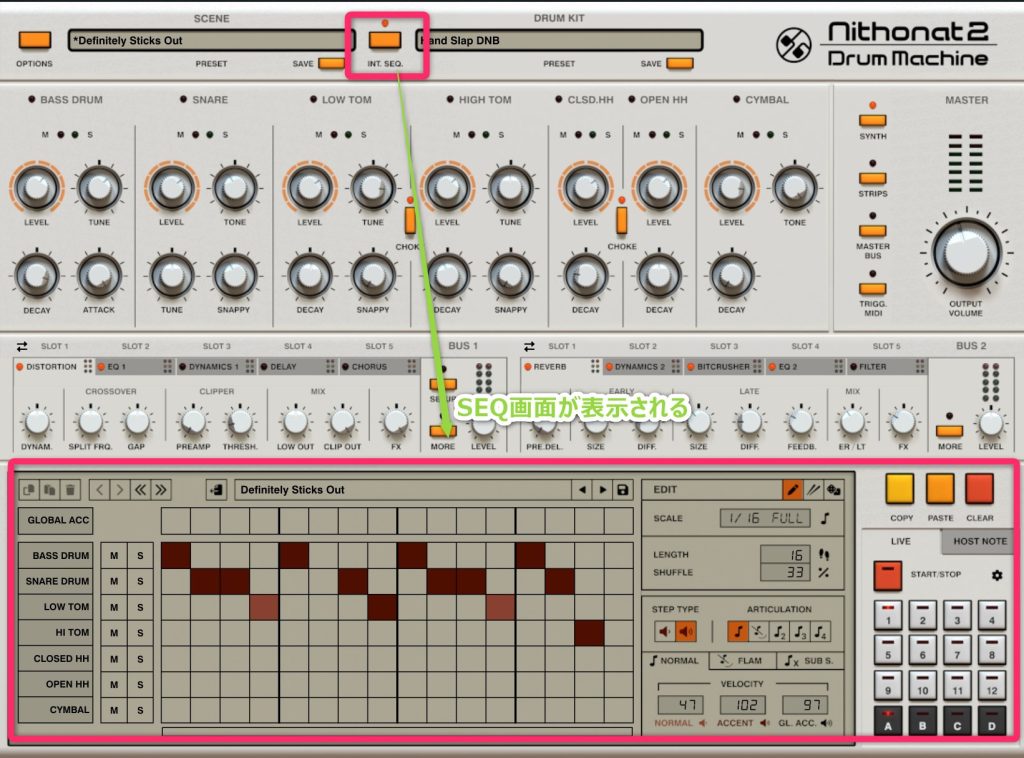Click the first Low Tom step cell
1024x758 pixels.
[x=175, y=607]
